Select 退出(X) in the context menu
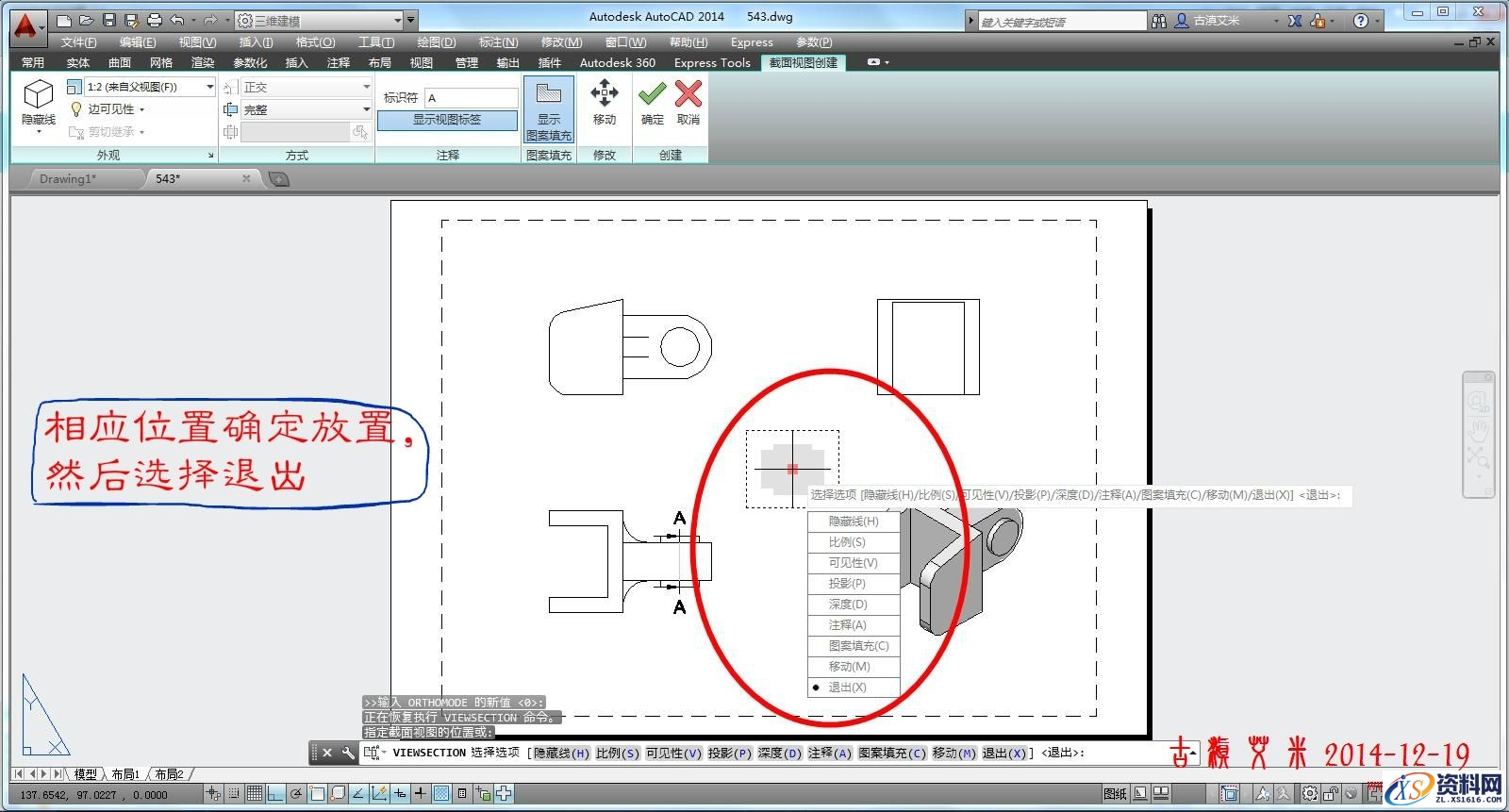The image size is (1509, 812). 847,688
